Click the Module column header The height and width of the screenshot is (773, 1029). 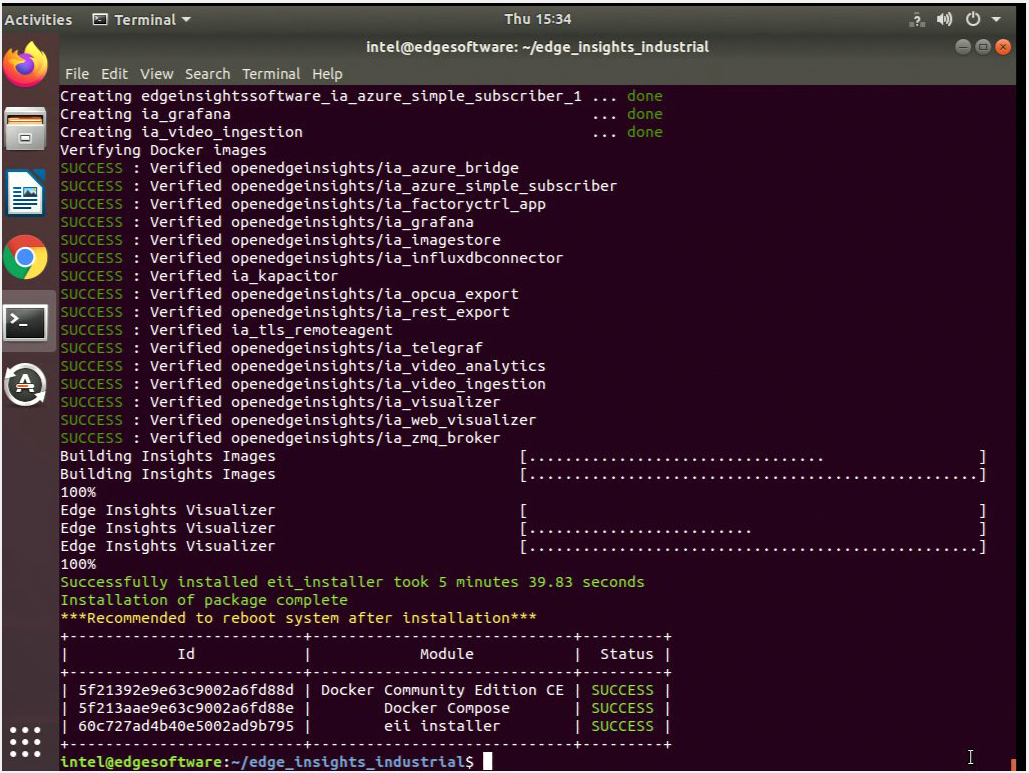[x=446, y=654]
